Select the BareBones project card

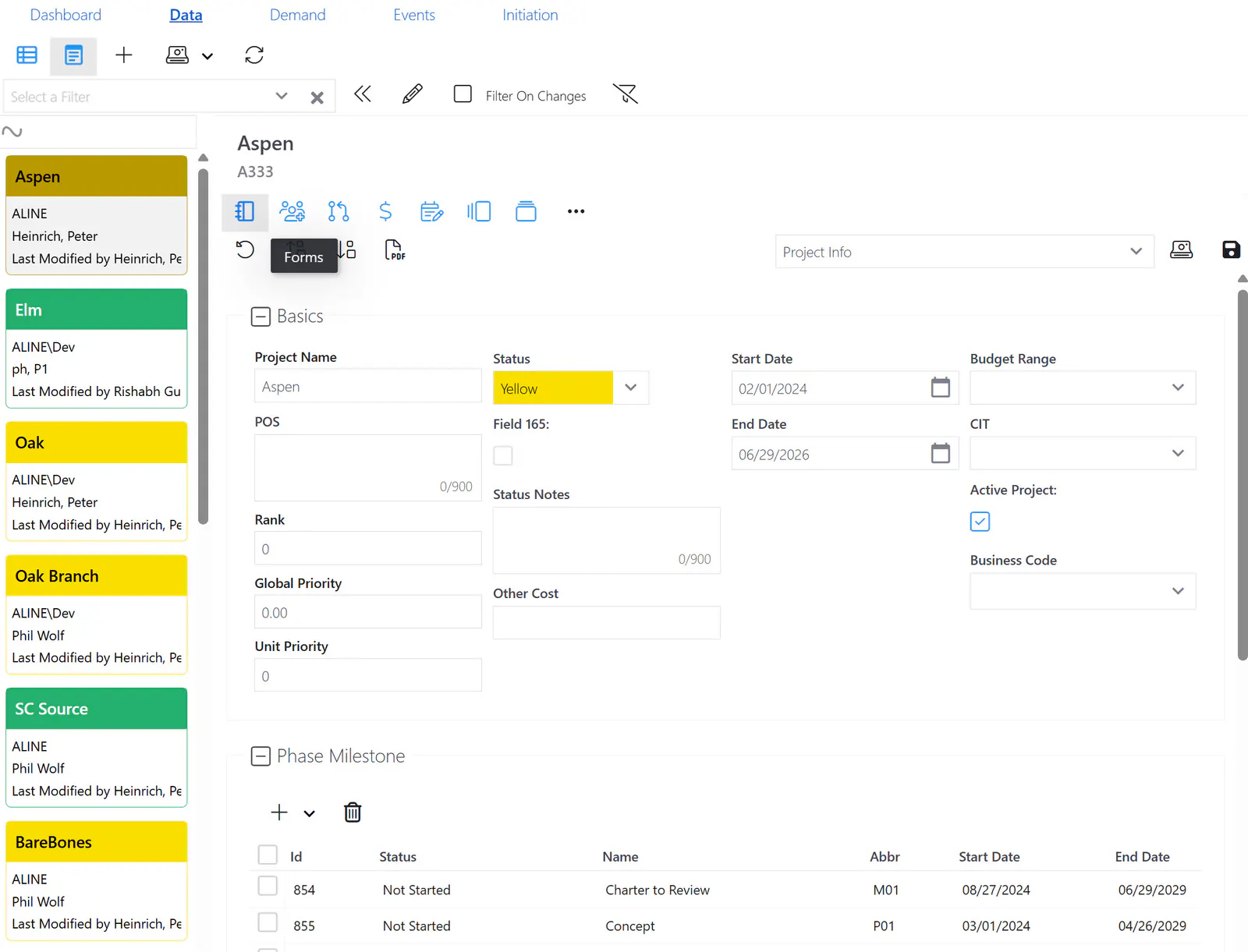[x=97, y=881]
